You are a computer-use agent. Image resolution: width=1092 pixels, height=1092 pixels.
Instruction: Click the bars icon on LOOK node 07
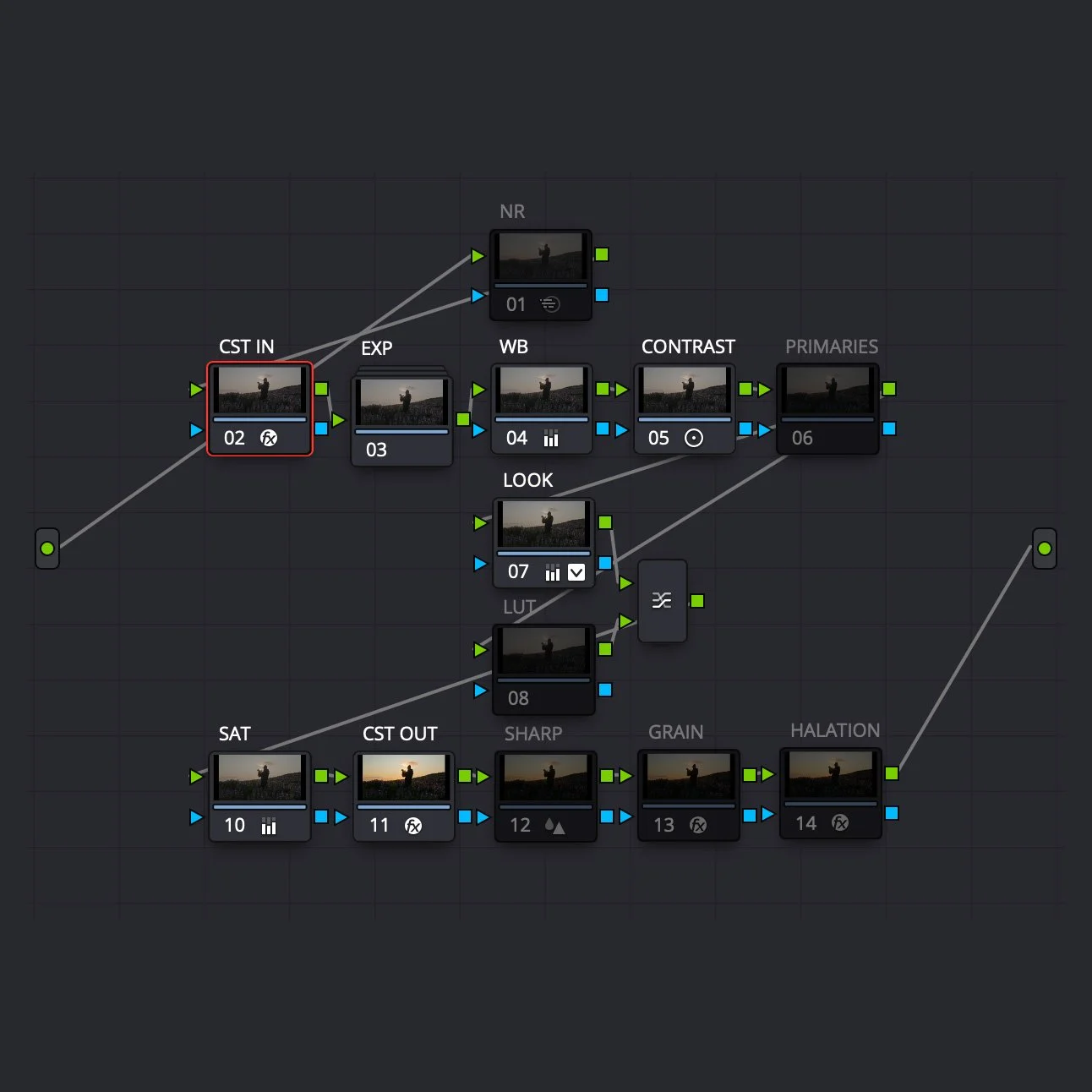pyautogui.click(x=554, y=572)
